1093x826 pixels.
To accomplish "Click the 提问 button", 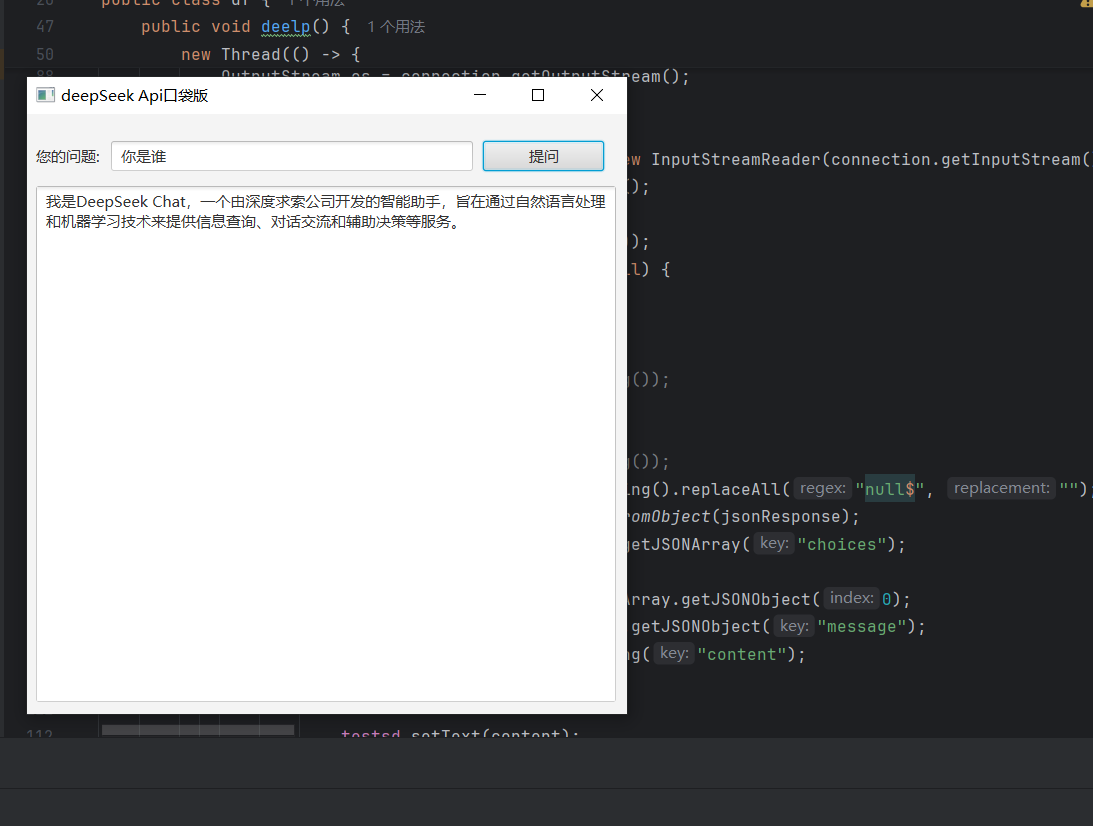I will (x=543, y=156).
